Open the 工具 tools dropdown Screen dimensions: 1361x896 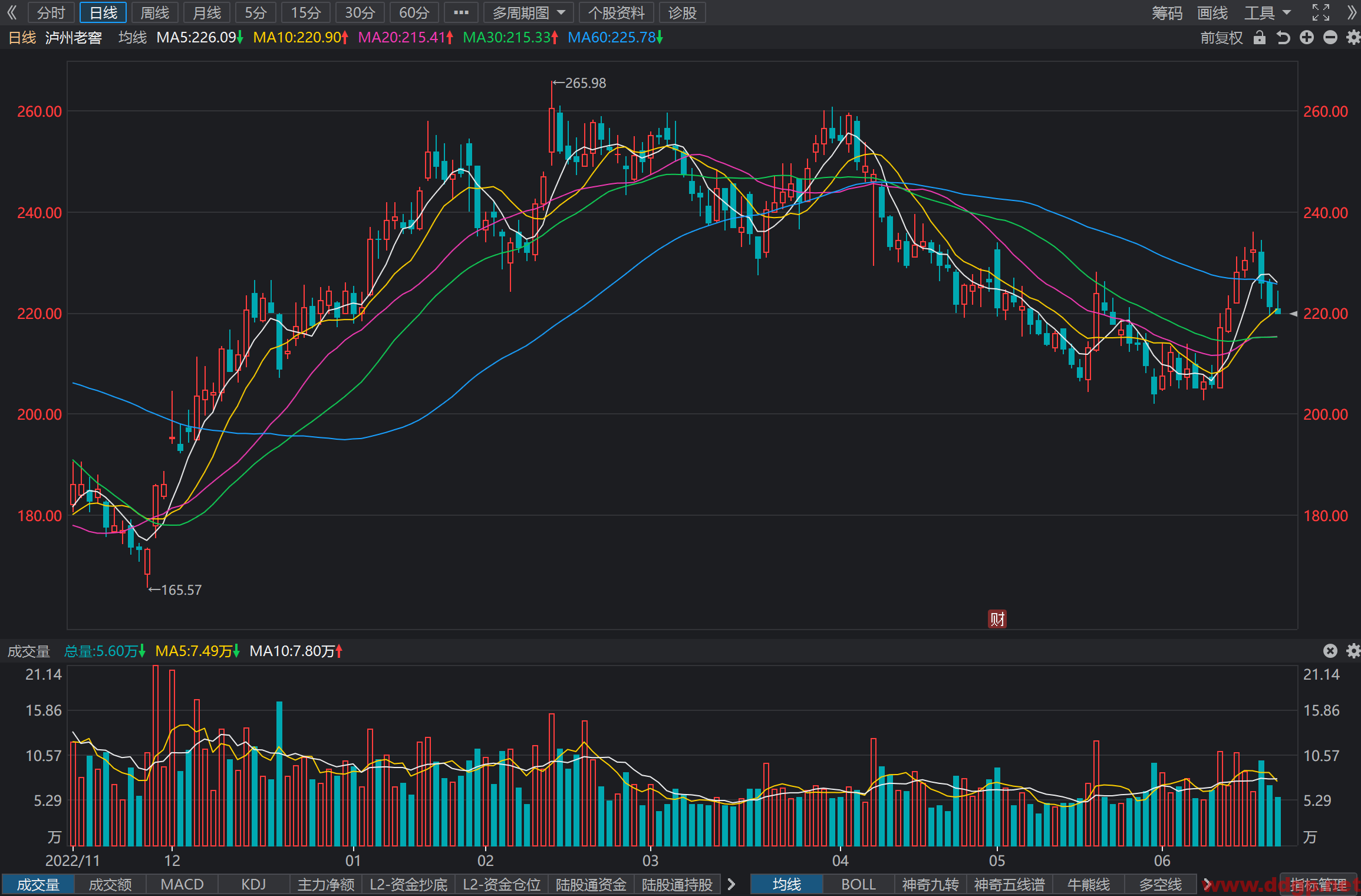1267,12
